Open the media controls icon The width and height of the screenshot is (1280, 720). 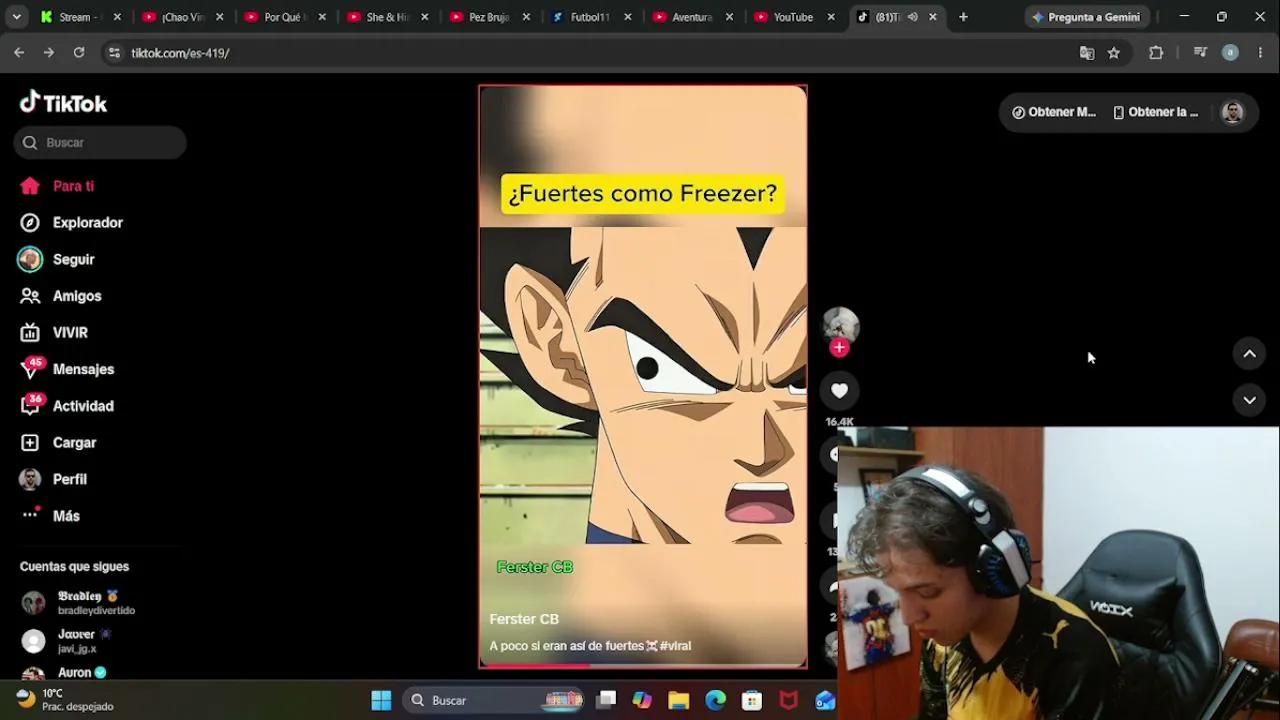(x=1200, y=53)
